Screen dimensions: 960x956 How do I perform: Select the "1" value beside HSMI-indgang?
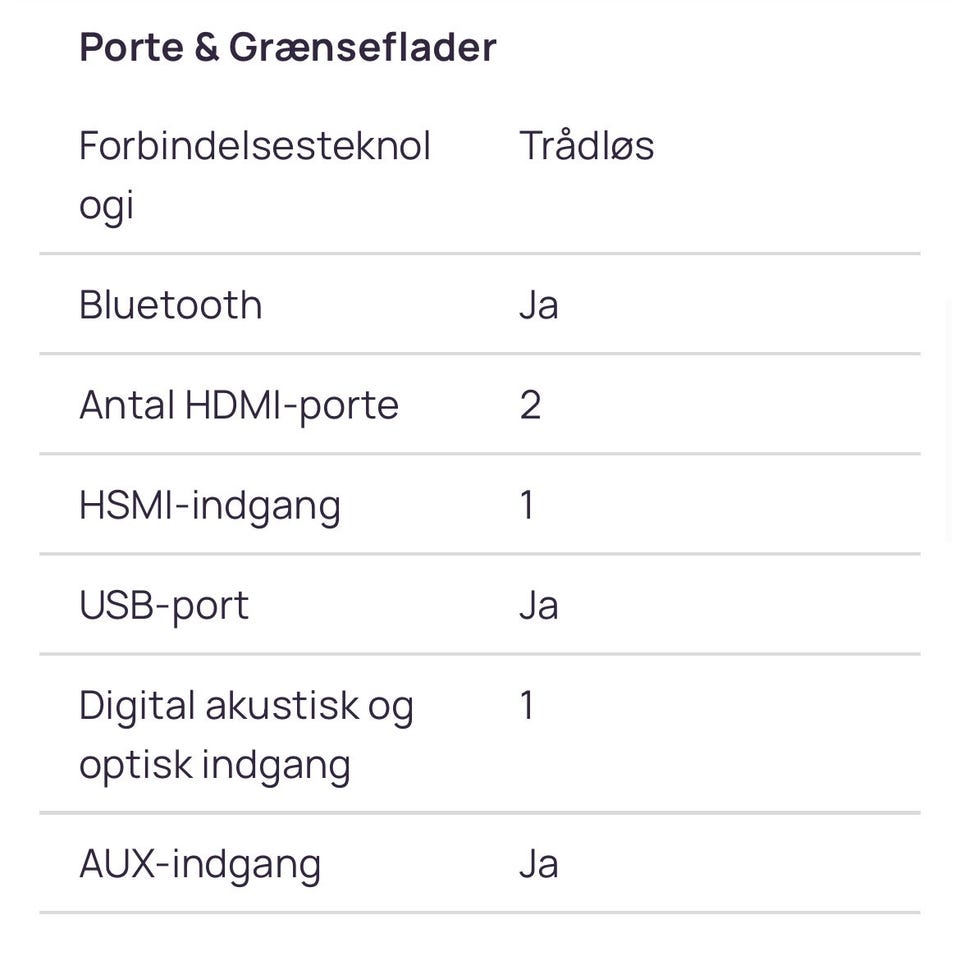[527, 505]
